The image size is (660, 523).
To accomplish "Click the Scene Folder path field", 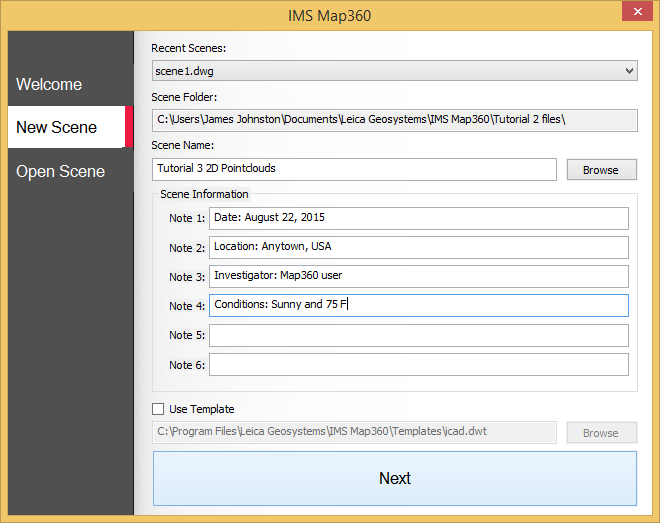I will tap(394, 120).
